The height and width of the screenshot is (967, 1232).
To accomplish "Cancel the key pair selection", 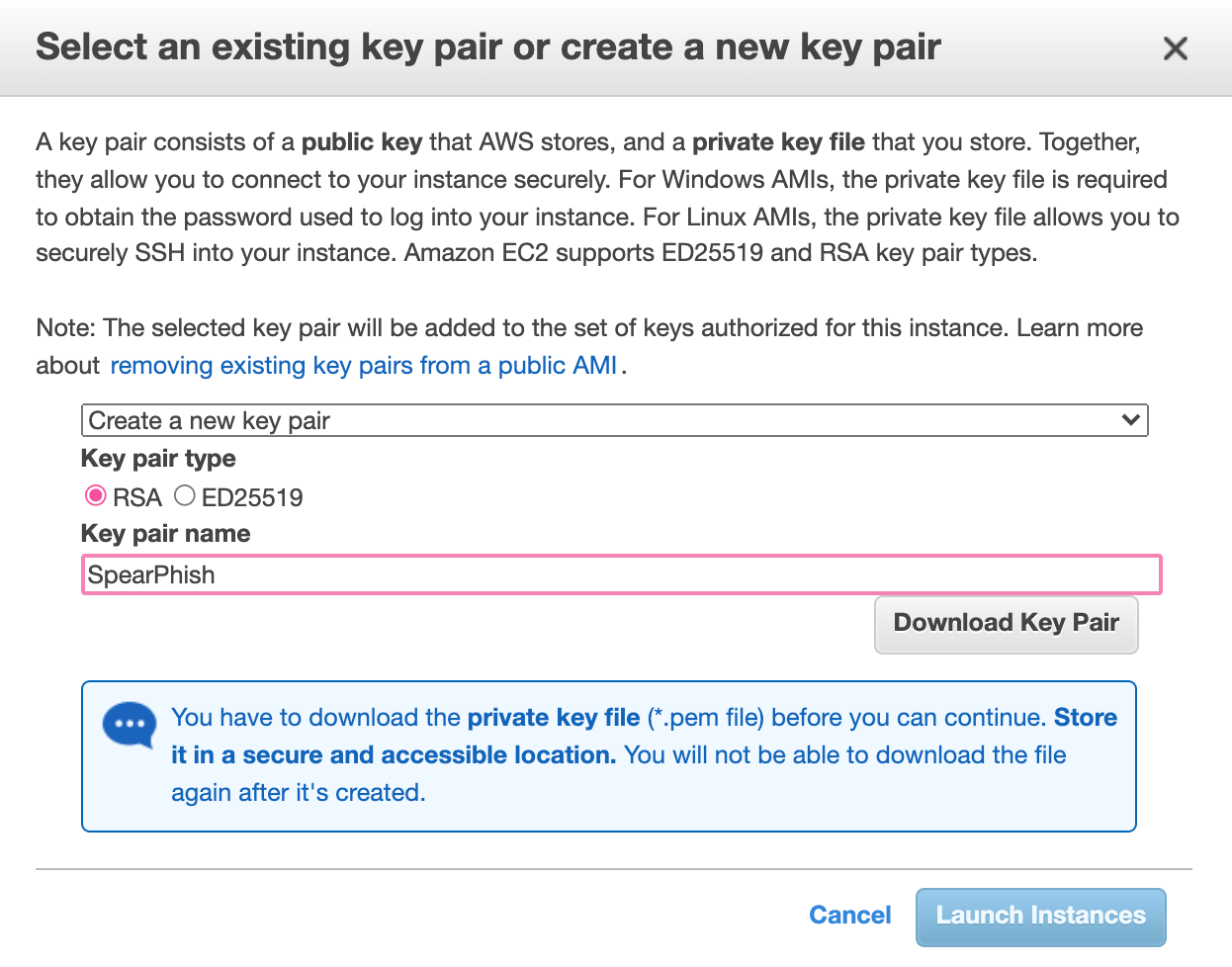I will [x=849, y=916].
